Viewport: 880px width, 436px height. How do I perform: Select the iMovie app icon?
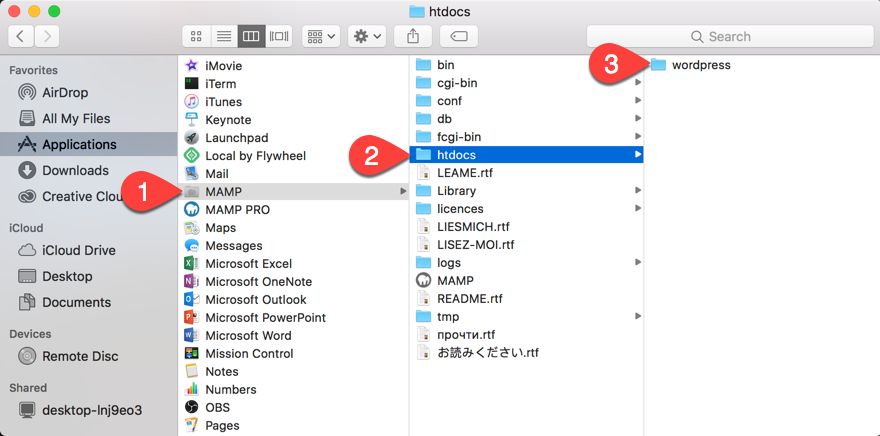click(x=192, y=66)
